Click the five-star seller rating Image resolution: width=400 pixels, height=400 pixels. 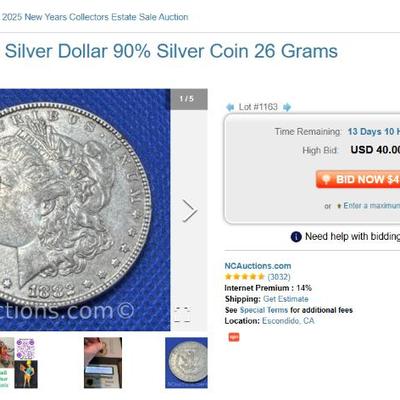pos(245,277)
